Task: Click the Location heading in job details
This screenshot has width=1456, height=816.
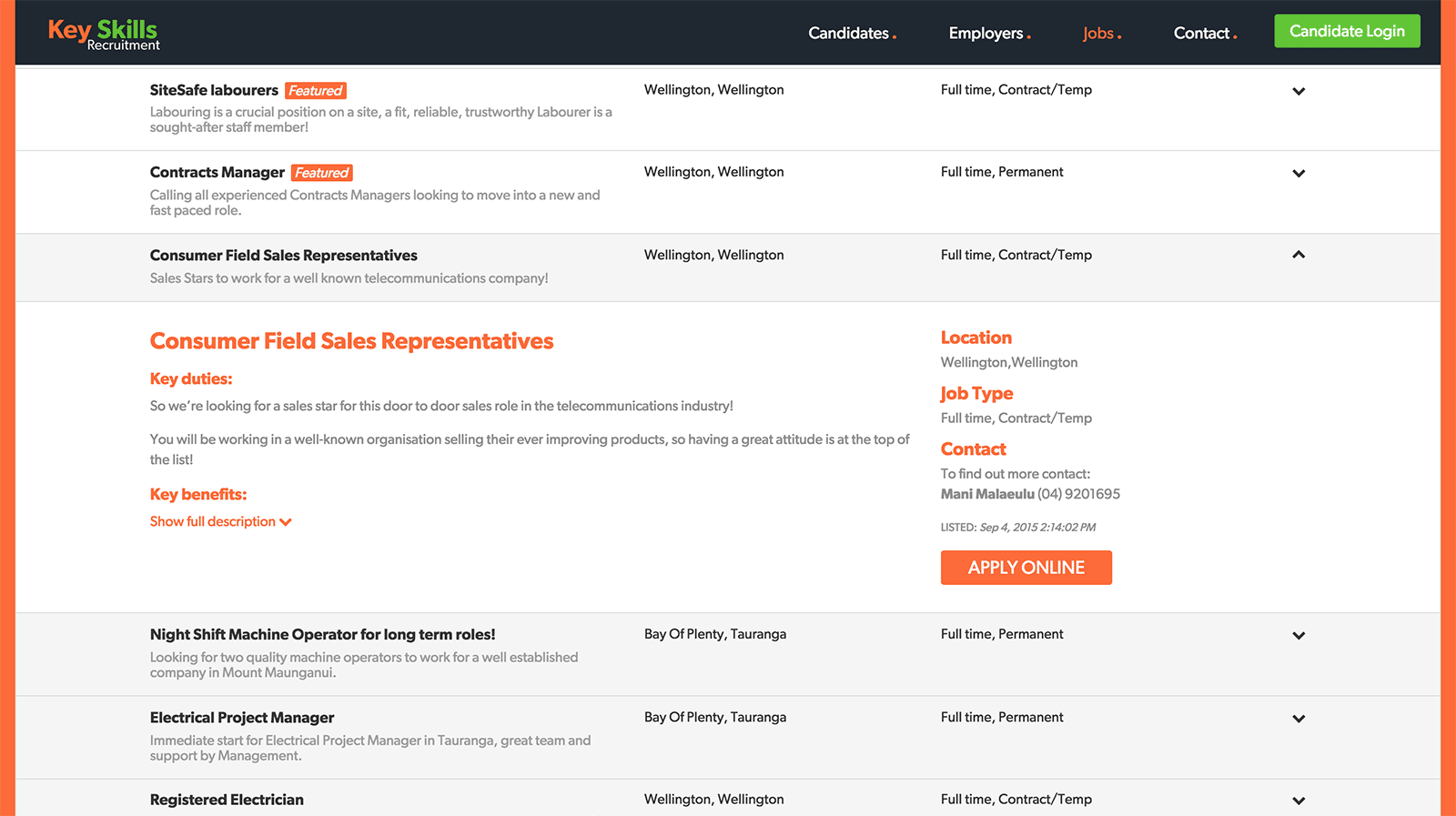Action: [976, 337]
